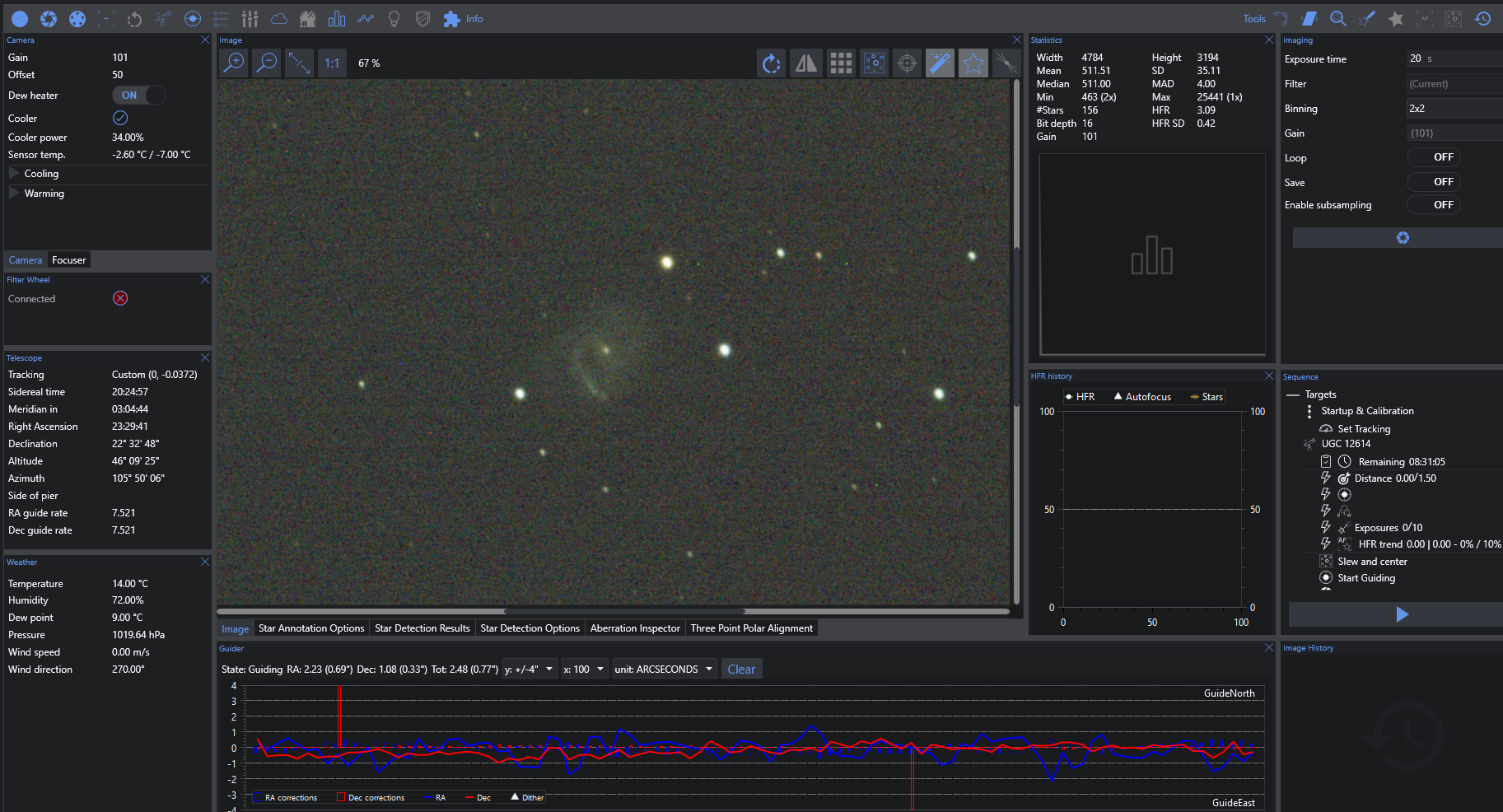Toggle auto stretch magic wand

[940, 63]
